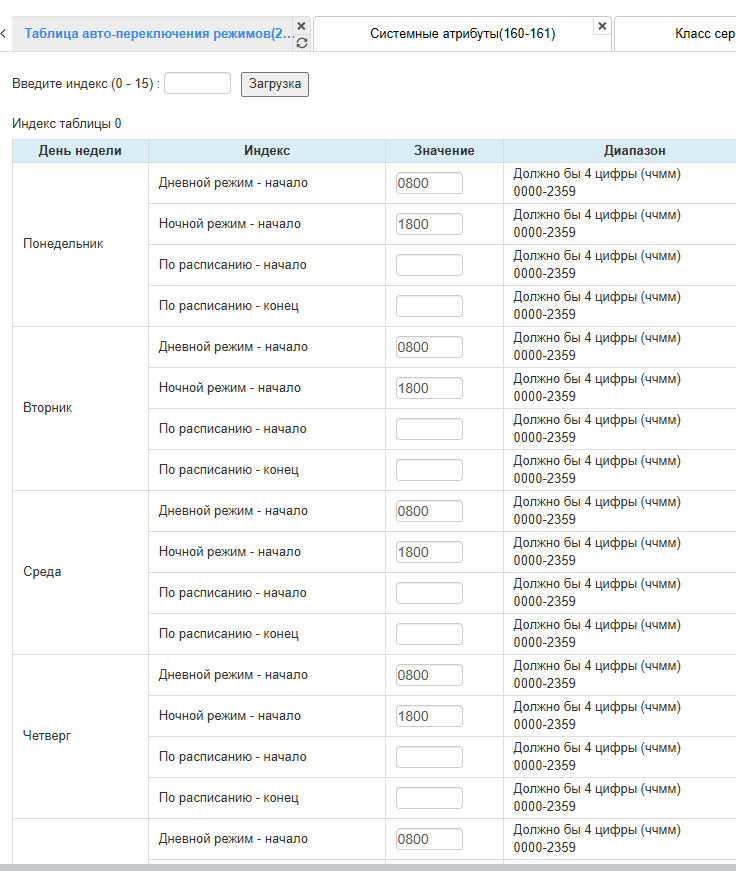Click the index entry field (0 - 15)
Viewport: 736px width, 871px height.
197,84
